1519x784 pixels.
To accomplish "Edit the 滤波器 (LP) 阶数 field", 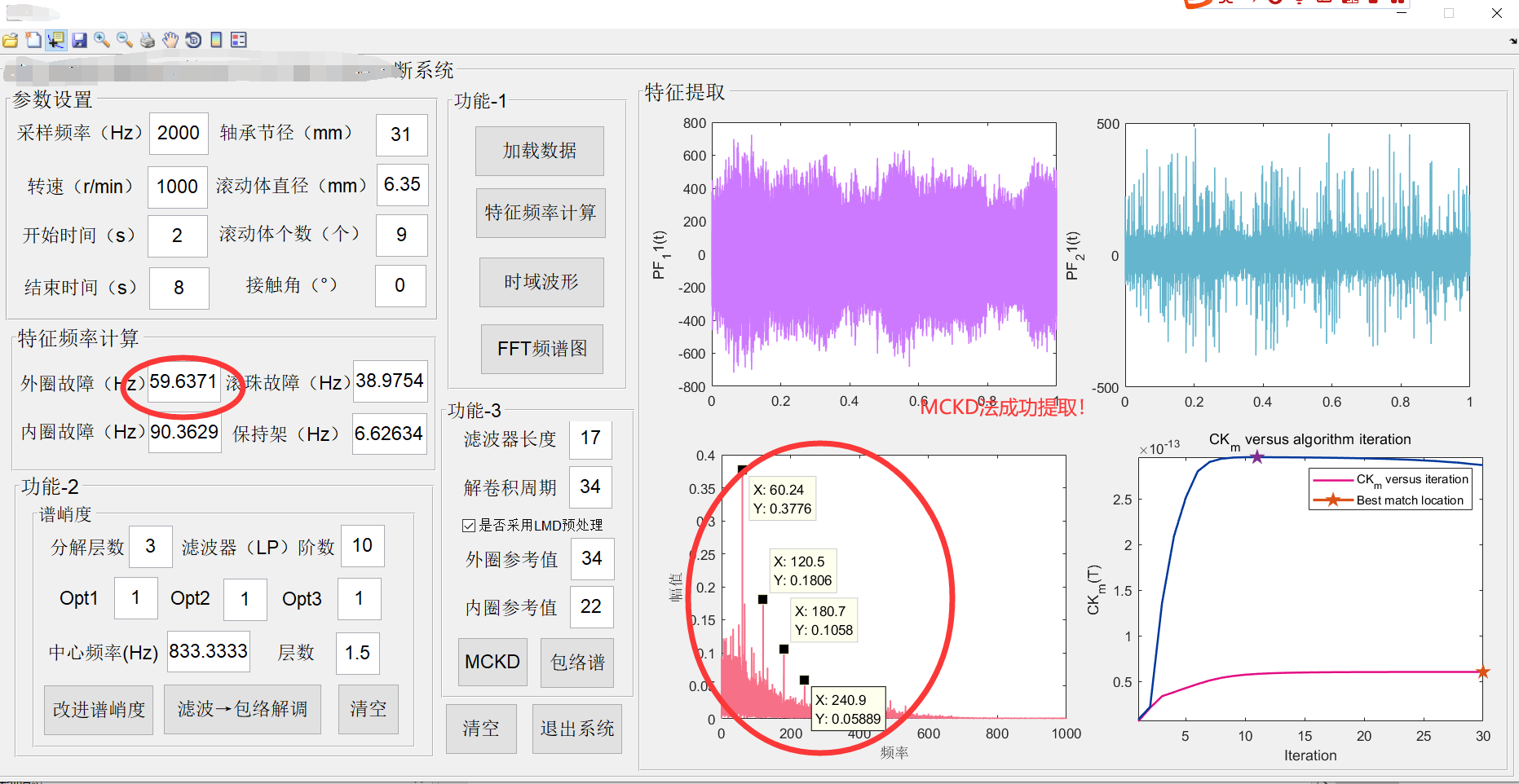I will click(x=362, y=546).
